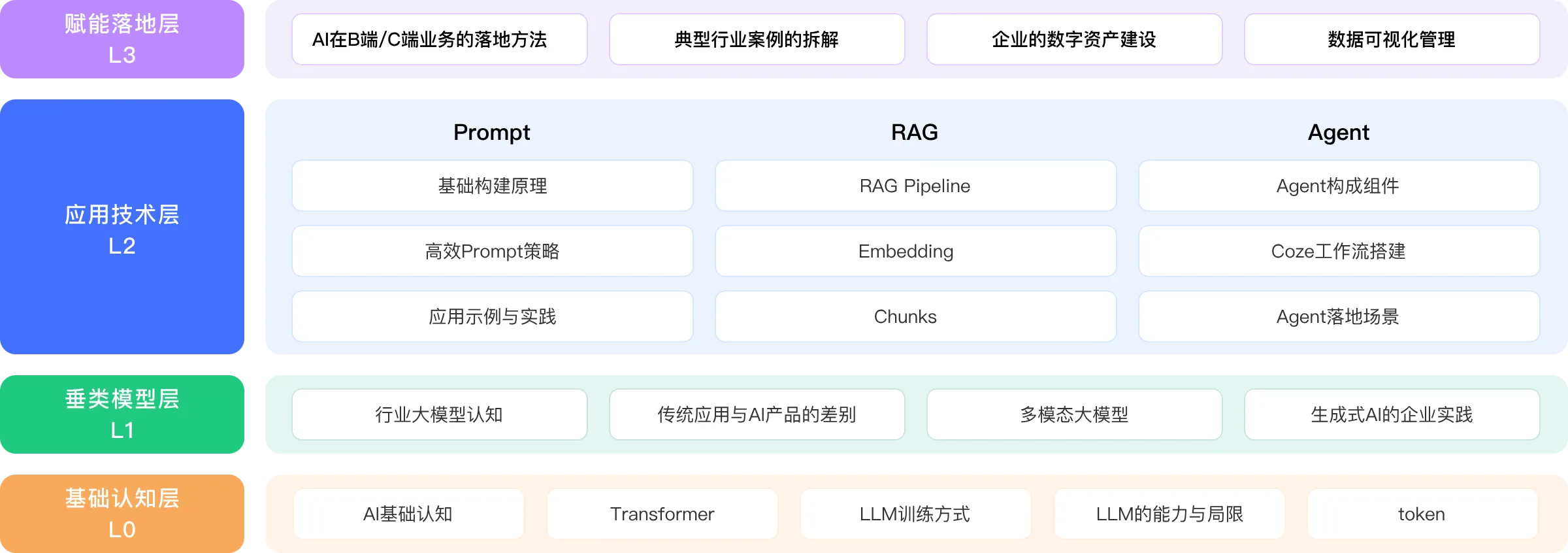Select the 应用技术层 L2 blue block
Image resolution: width=1568 pixels, height=553 pixels.
[122, 227]
